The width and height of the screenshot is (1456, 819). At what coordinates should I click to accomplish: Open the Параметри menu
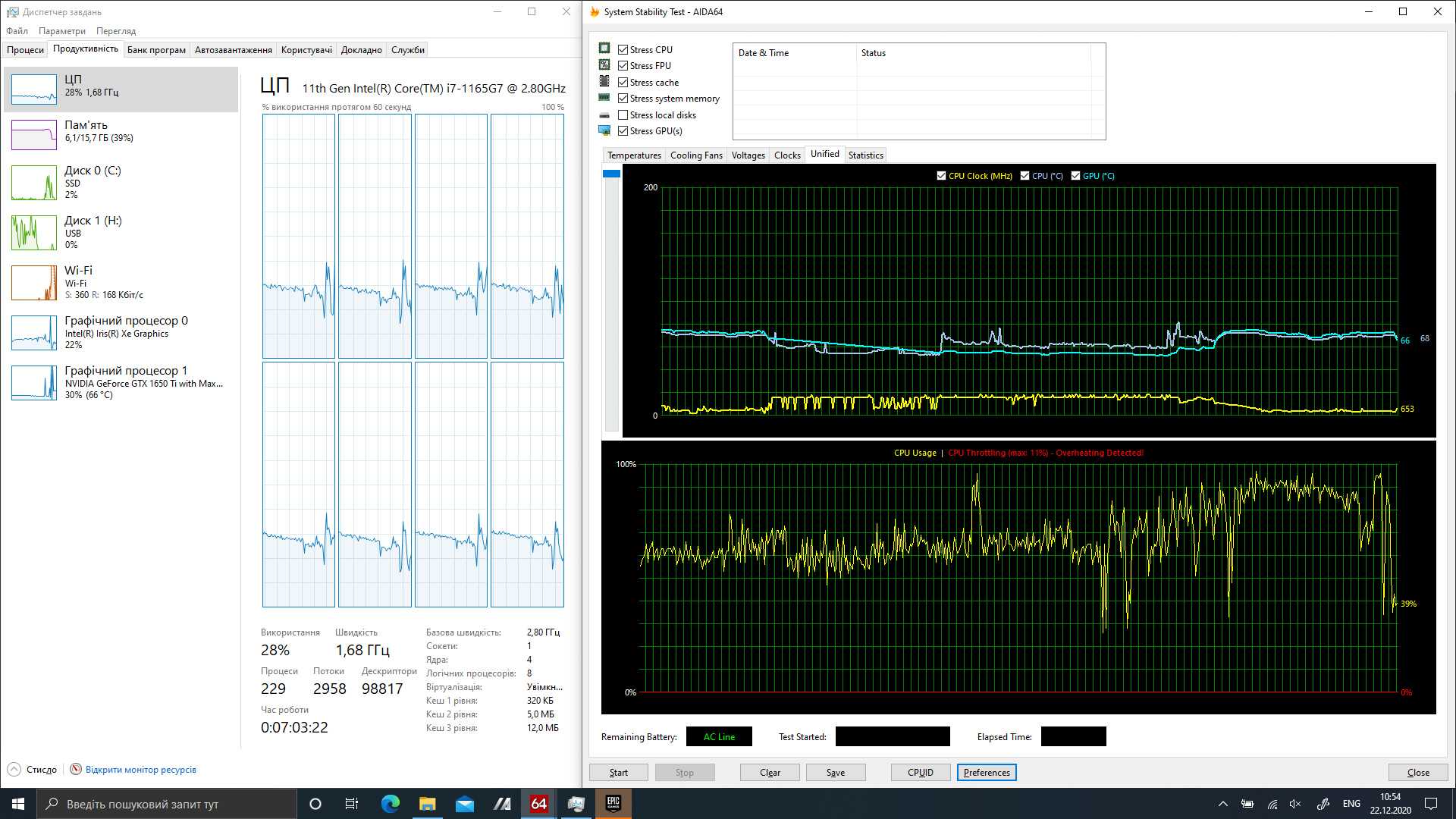[x=62, y=31]
